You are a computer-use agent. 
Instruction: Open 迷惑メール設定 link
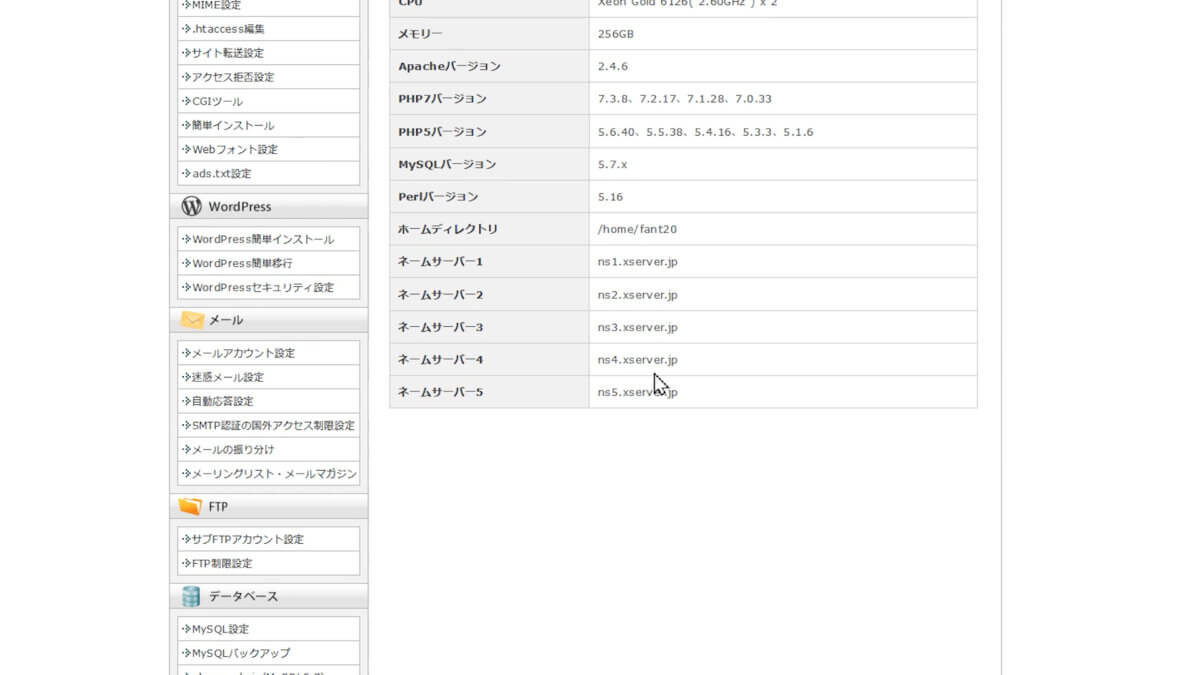pyautogui.click(x=228, y=377)
